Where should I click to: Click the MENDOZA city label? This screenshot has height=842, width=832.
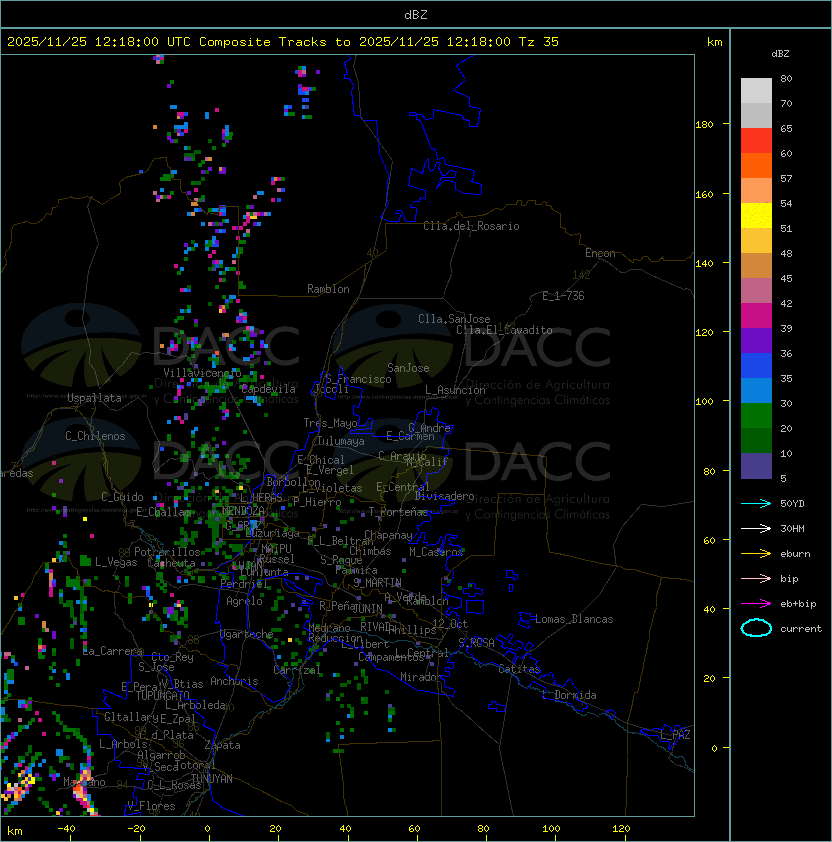[x=243, y=510]
